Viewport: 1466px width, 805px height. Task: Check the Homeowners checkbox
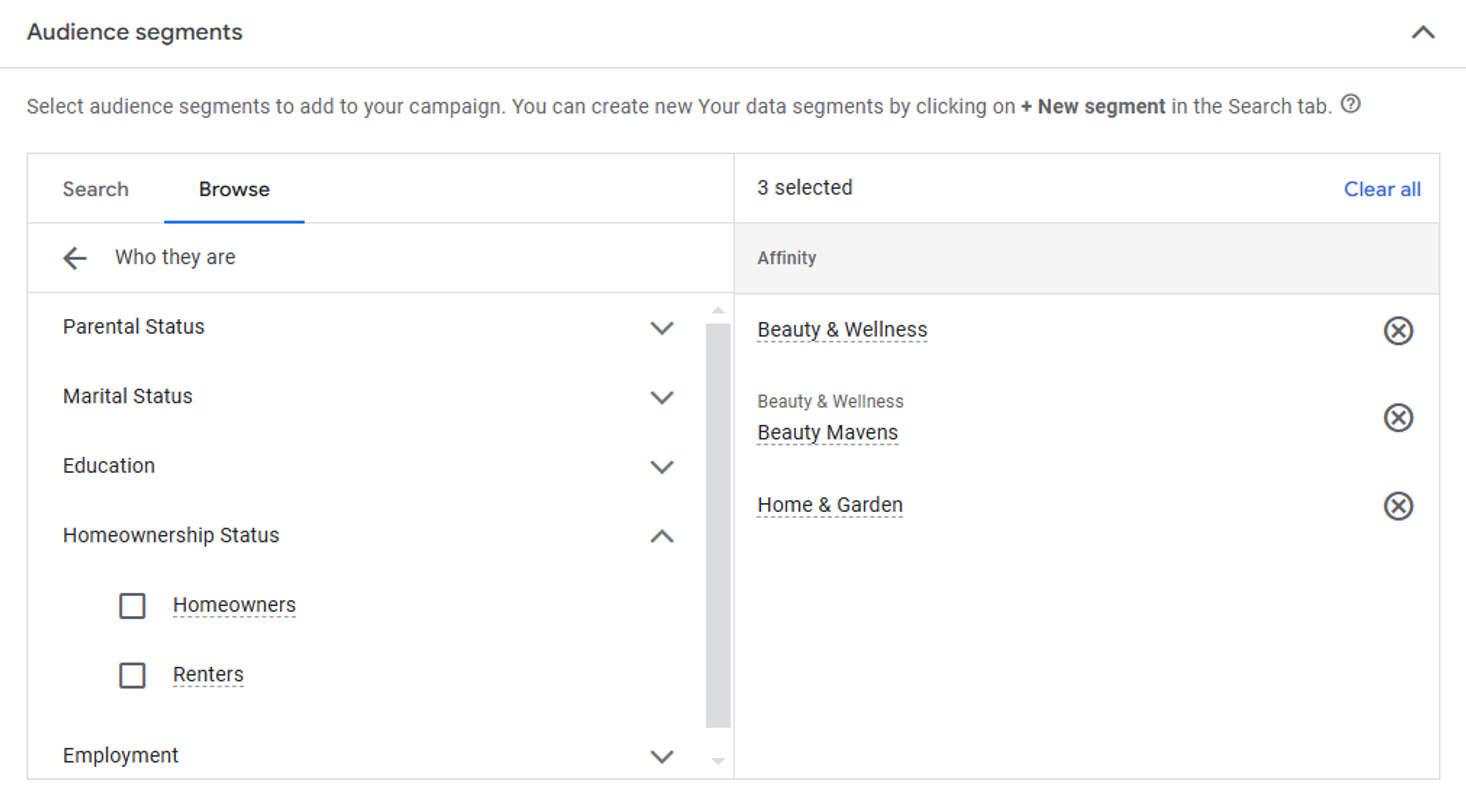(132, 606)
